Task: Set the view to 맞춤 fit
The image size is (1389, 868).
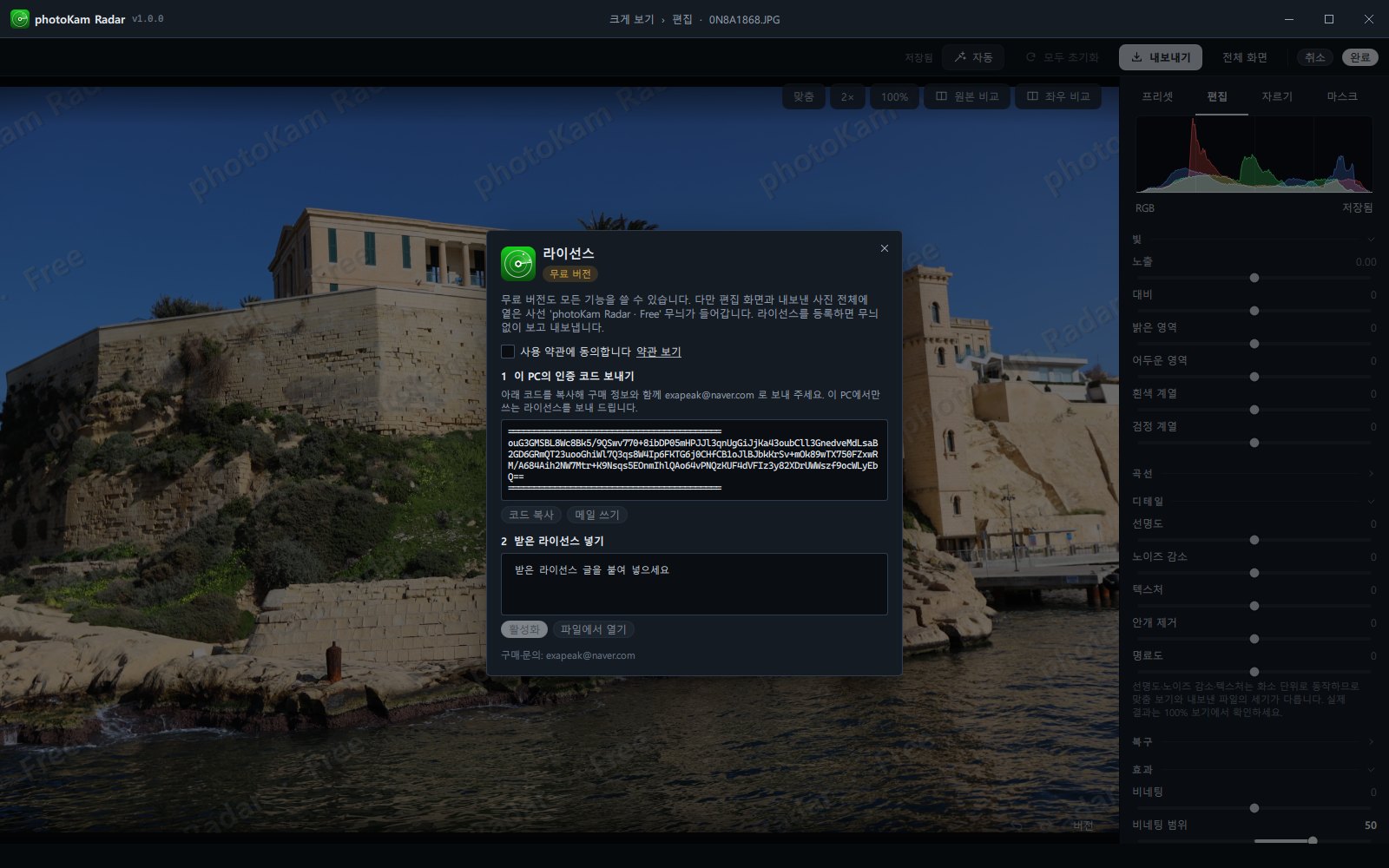Action: [804, 96]
